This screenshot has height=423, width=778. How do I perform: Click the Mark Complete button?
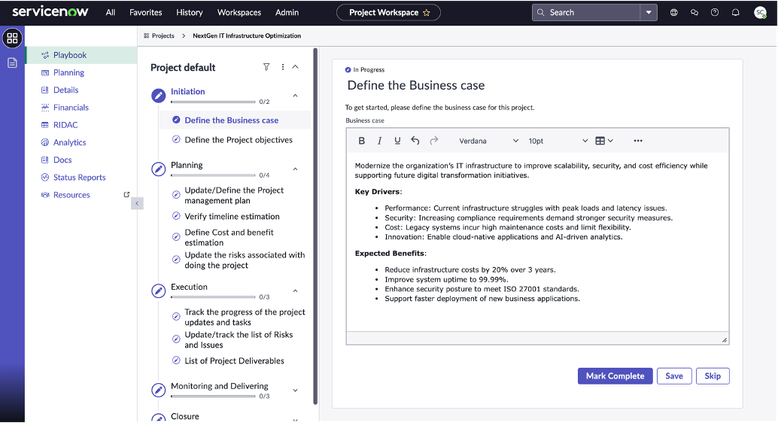pos(614,376)
